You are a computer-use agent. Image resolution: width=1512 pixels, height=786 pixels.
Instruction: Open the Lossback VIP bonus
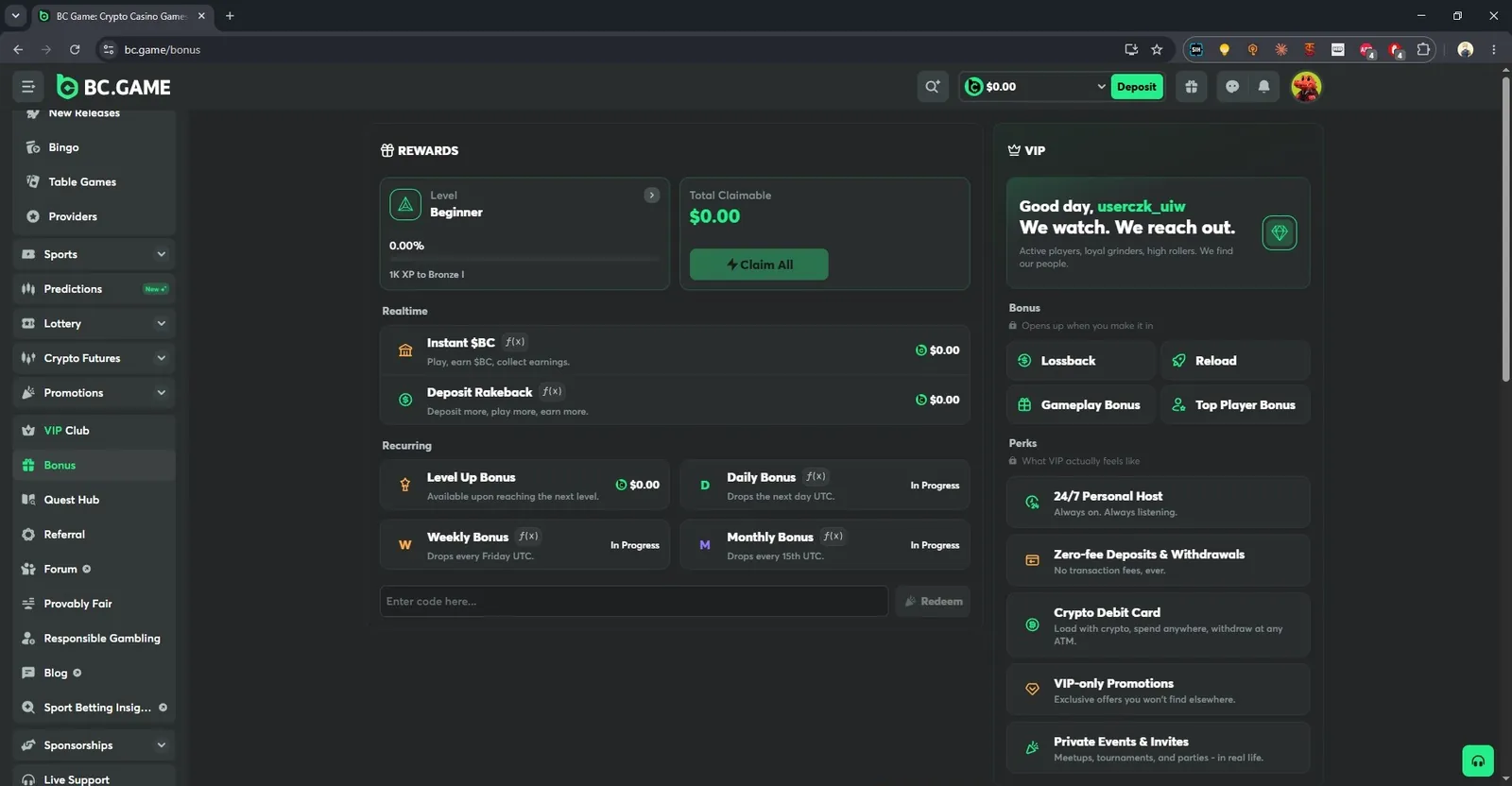(x=1081, y=361)
